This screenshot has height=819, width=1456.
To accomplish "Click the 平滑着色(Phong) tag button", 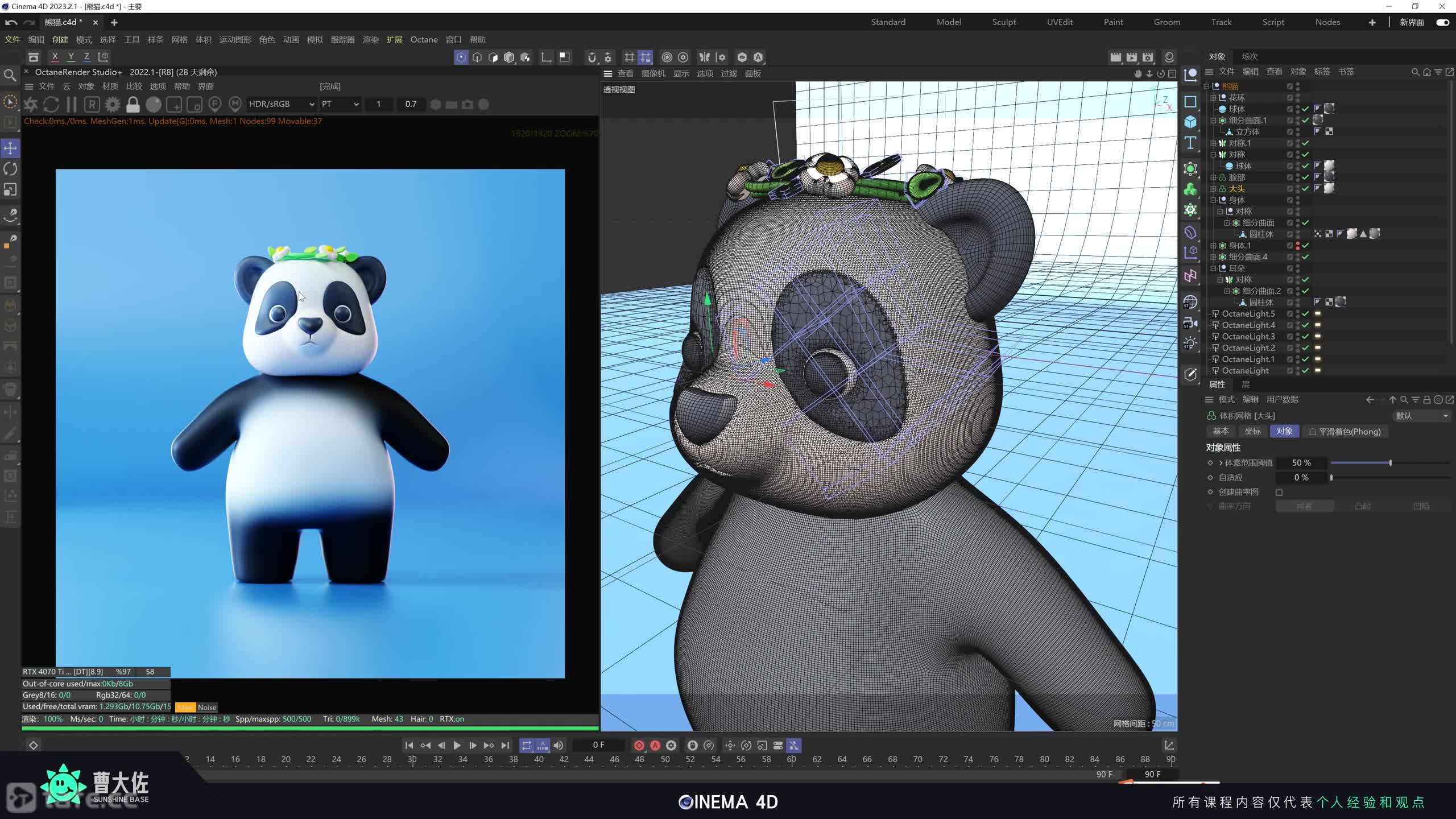I will click(x=1345, y=432).
